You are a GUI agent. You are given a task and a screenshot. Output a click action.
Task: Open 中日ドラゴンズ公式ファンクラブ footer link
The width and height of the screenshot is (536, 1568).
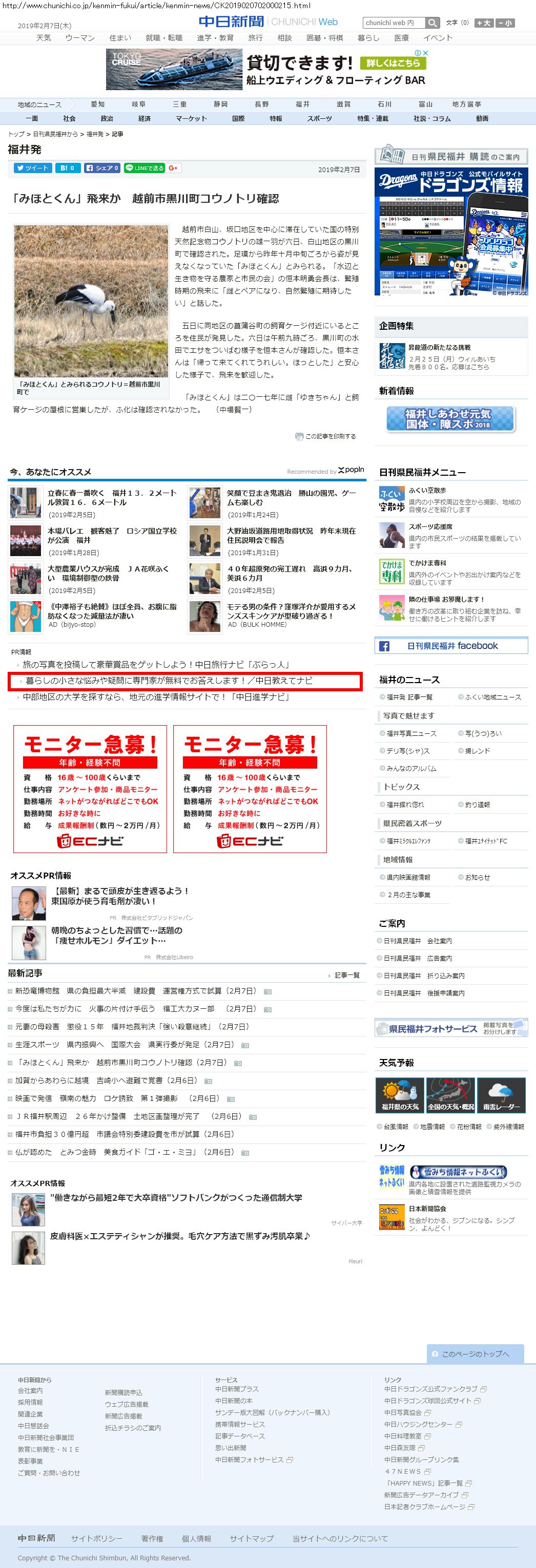click(x=430, y=1389)
